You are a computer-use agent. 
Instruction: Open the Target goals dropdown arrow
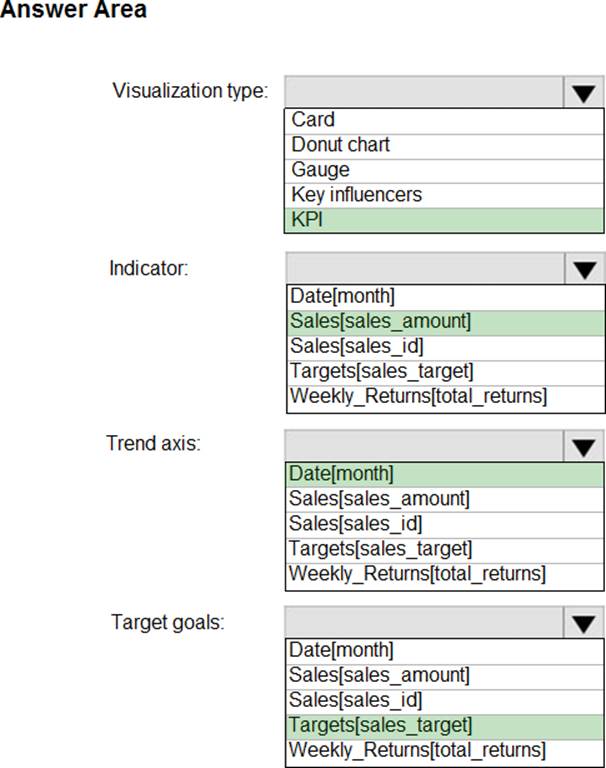coord(583,624)
